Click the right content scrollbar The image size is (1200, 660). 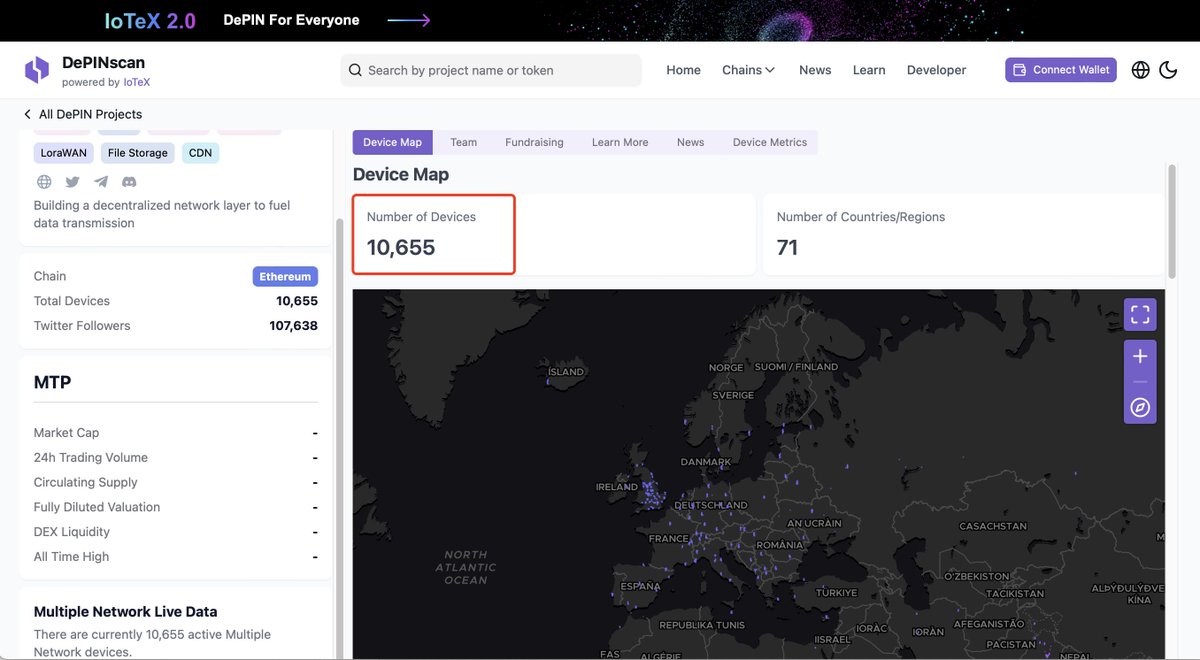coord(1172,220)
